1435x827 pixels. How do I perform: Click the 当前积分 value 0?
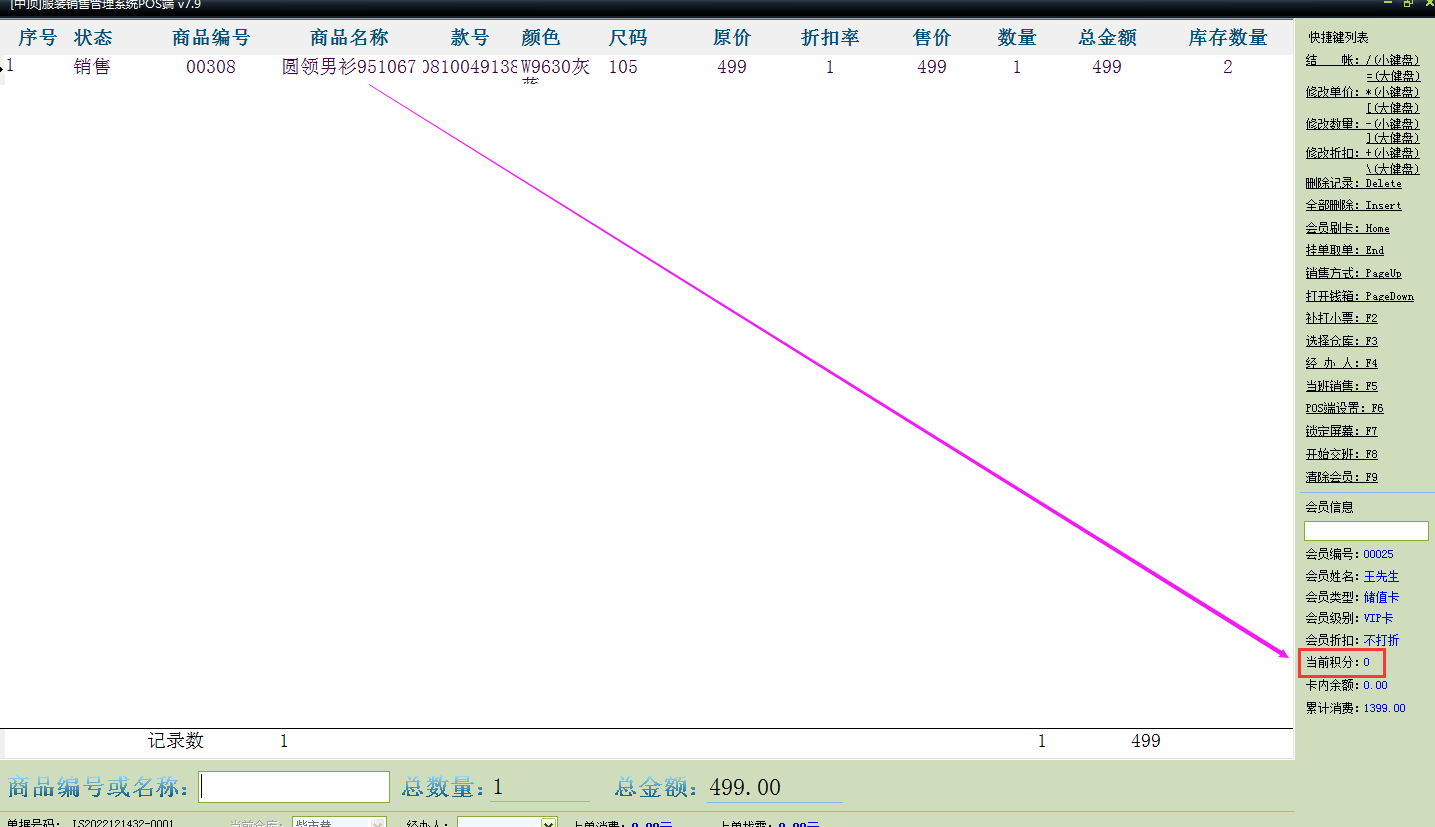(x=1366, y=662)
